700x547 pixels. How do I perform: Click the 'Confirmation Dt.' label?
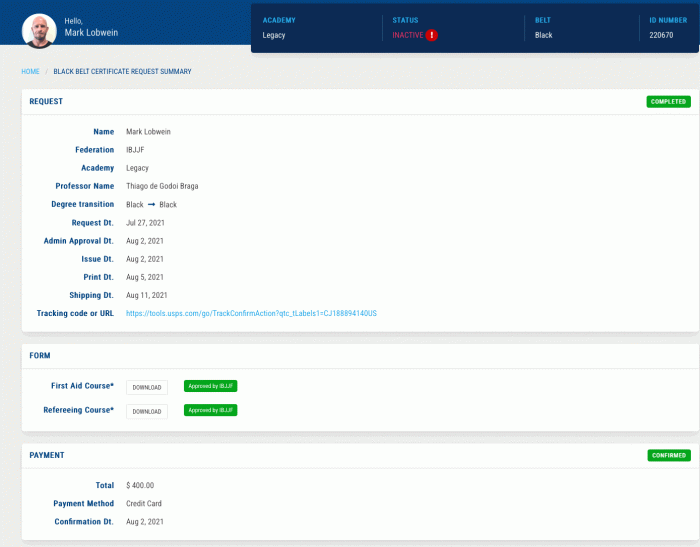[x=84, y=522]
